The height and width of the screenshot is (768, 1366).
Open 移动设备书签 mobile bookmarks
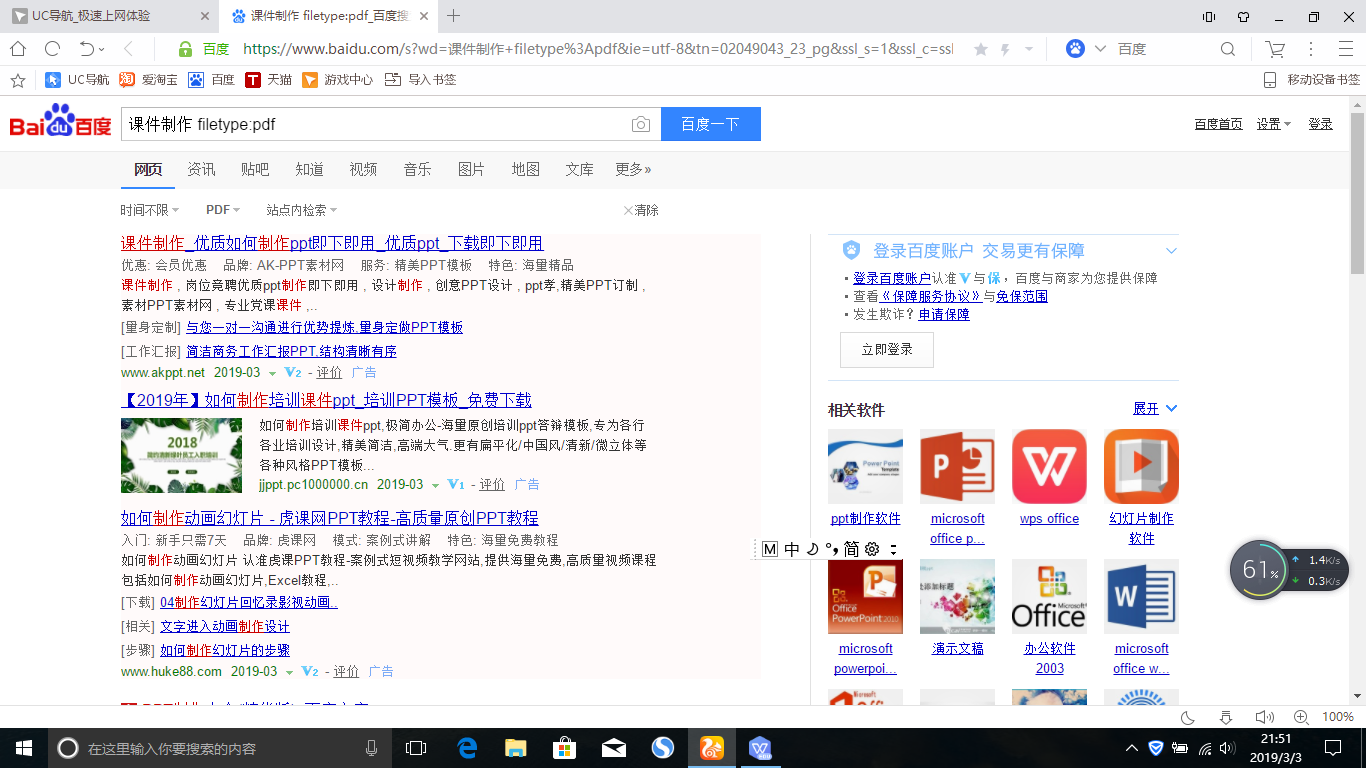(x=1311, y=80)
